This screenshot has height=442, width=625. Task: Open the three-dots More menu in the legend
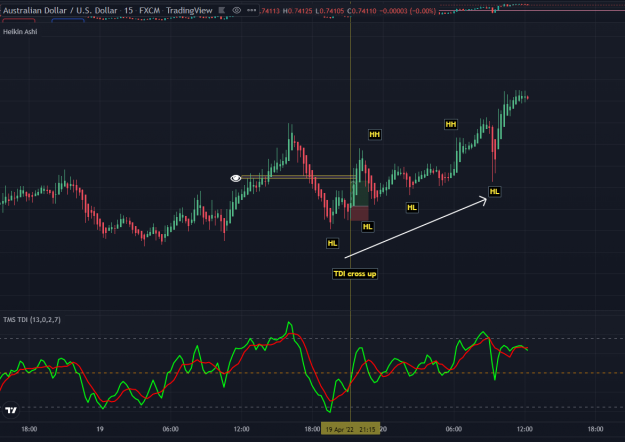(x=252, y=10)
